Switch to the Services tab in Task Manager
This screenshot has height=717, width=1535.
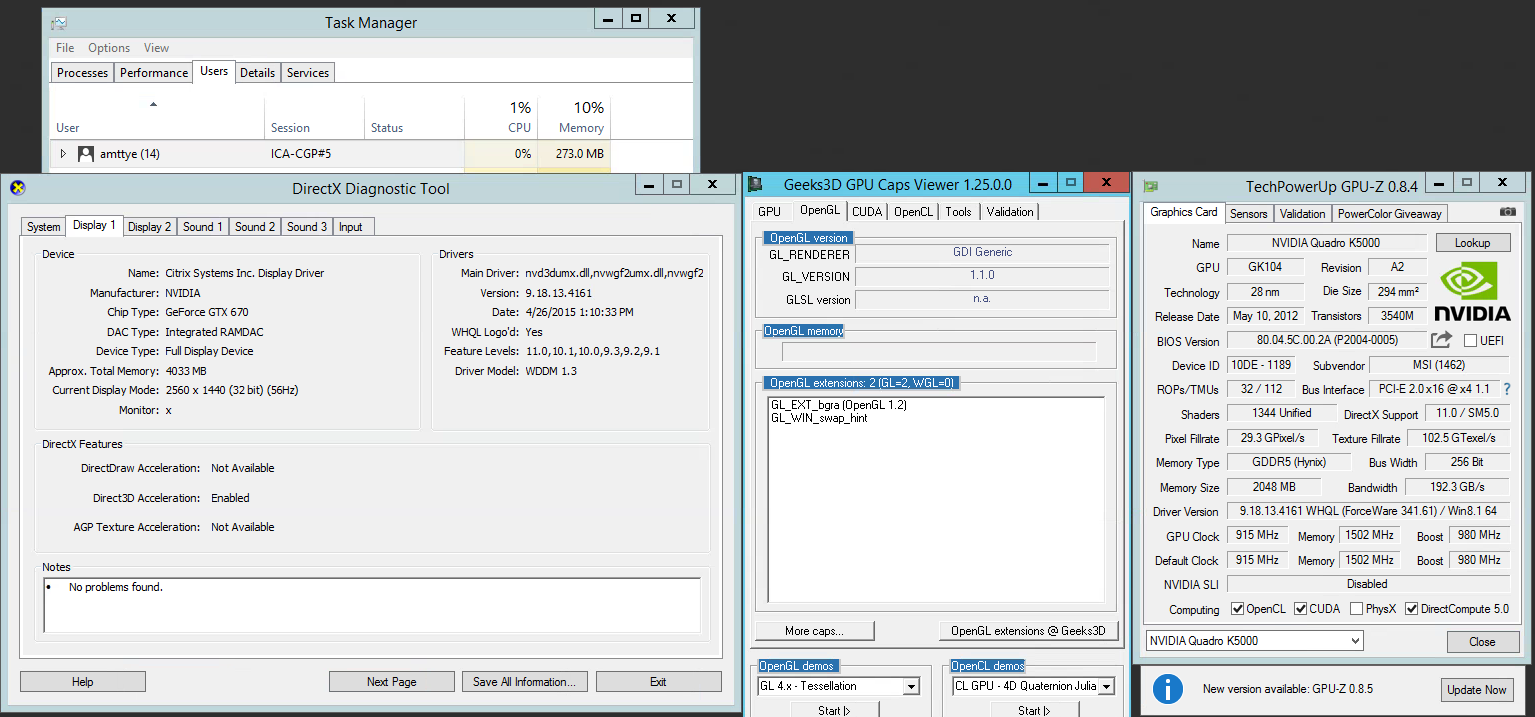click(x=307, y=73)
